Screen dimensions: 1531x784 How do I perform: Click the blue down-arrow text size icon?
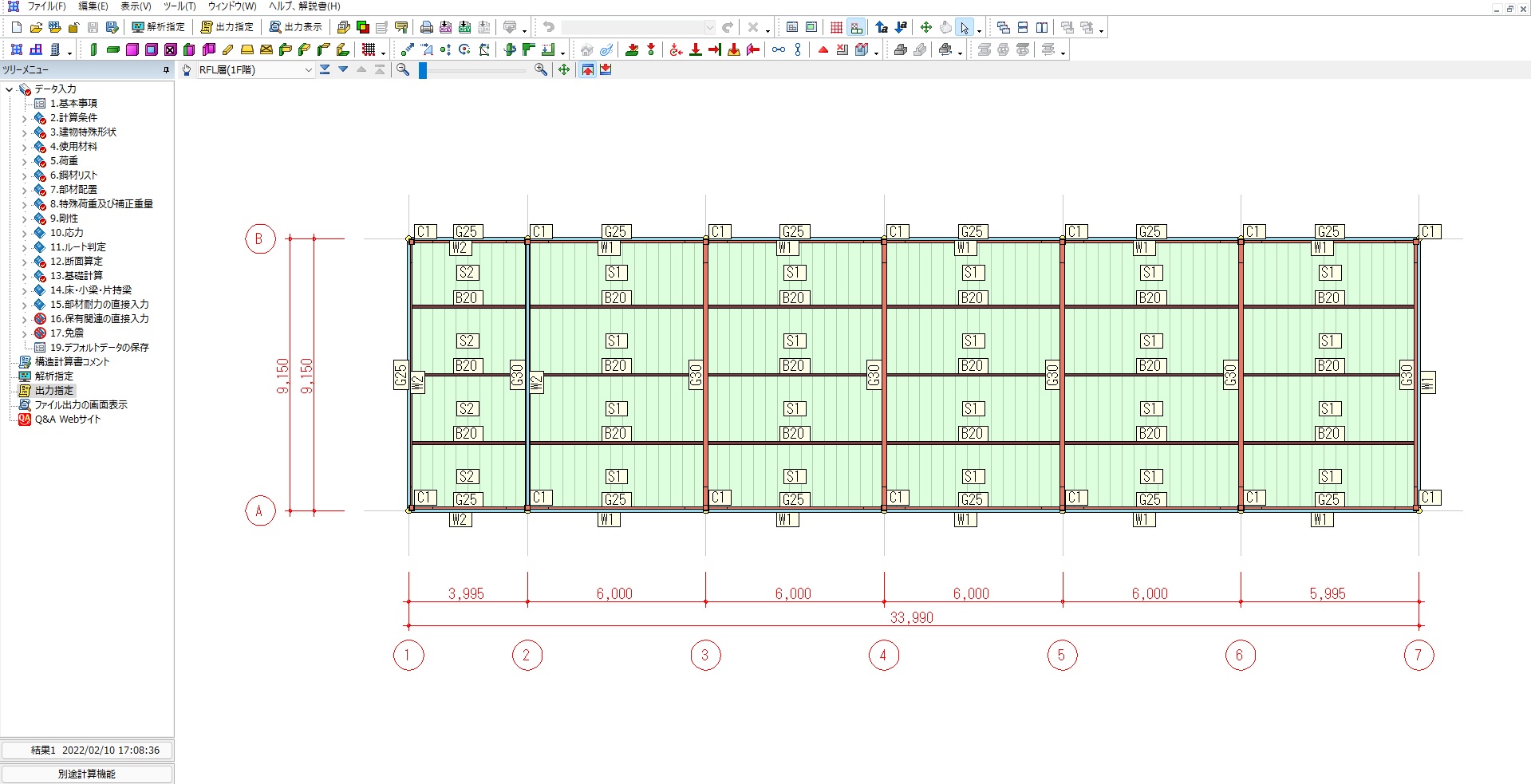901,27
